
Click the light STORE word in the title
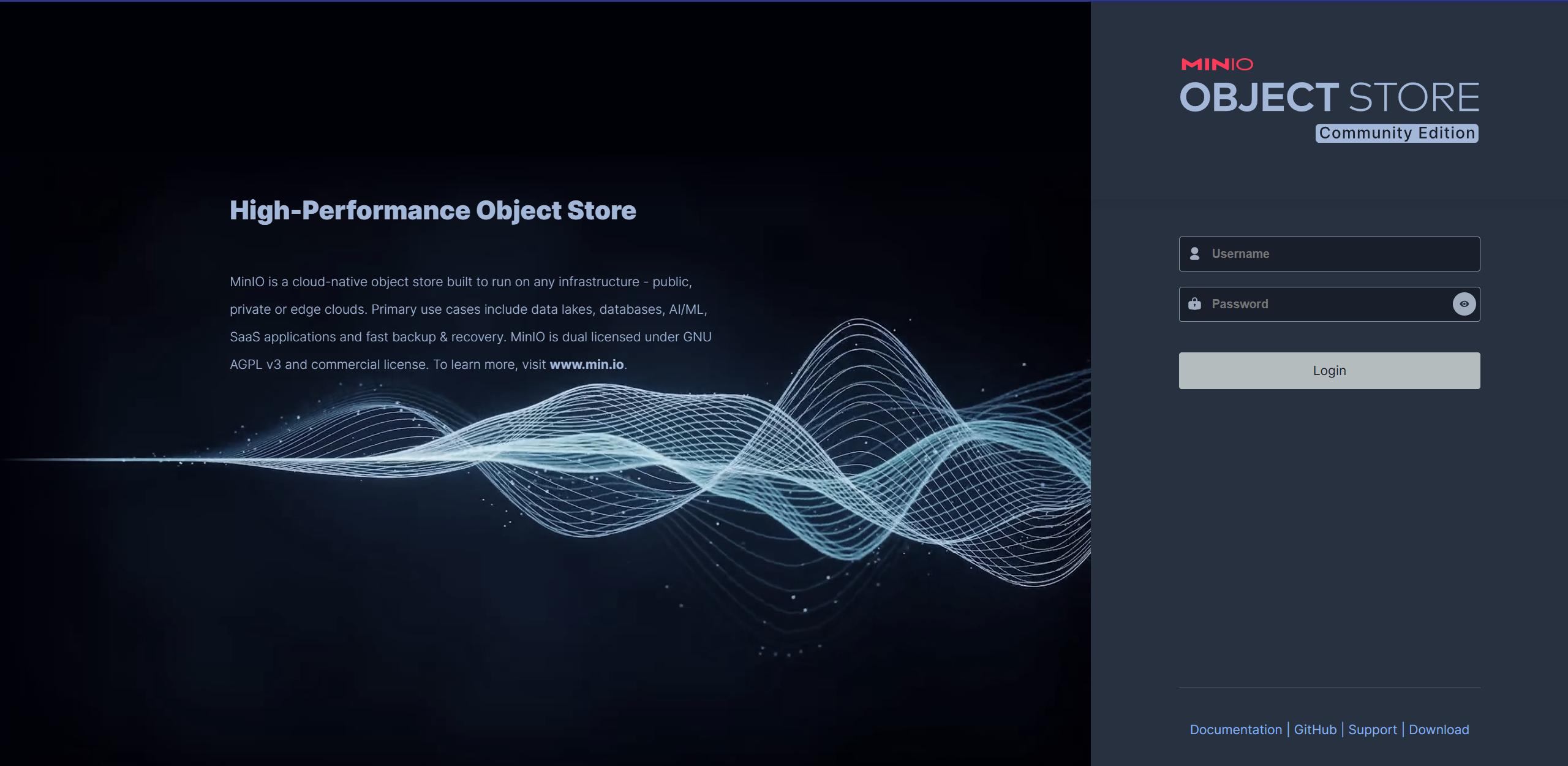1414,97
